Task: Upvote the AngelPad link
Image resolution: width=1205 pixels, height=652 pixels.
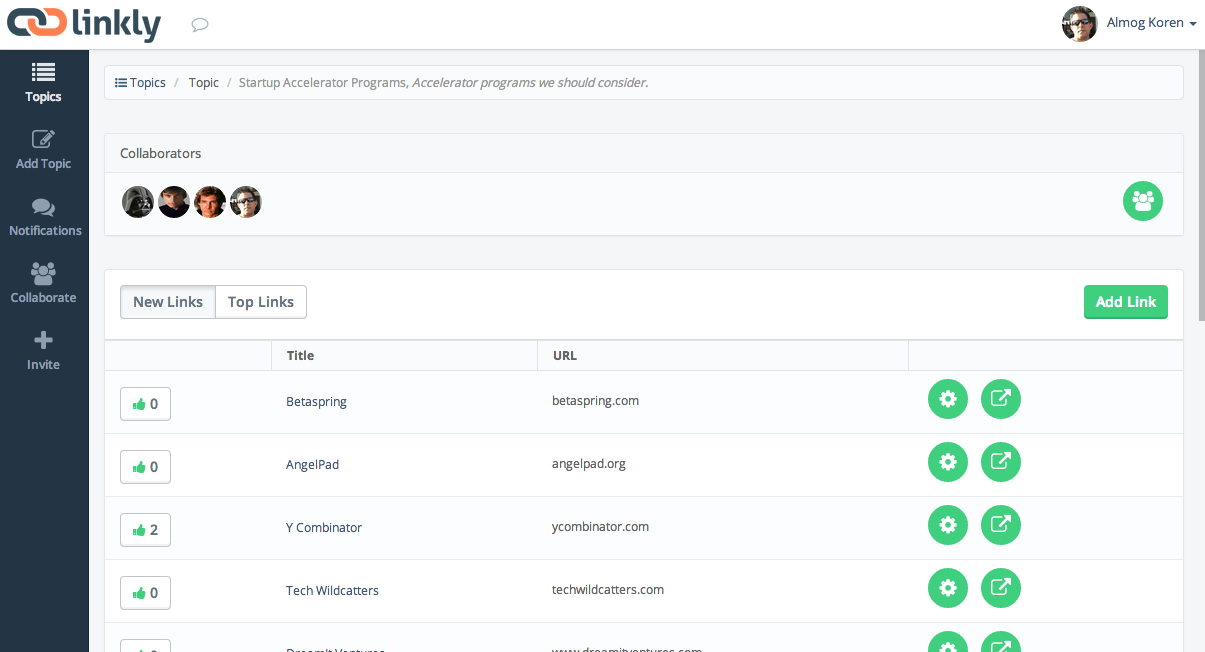Action: coord(145,467)
